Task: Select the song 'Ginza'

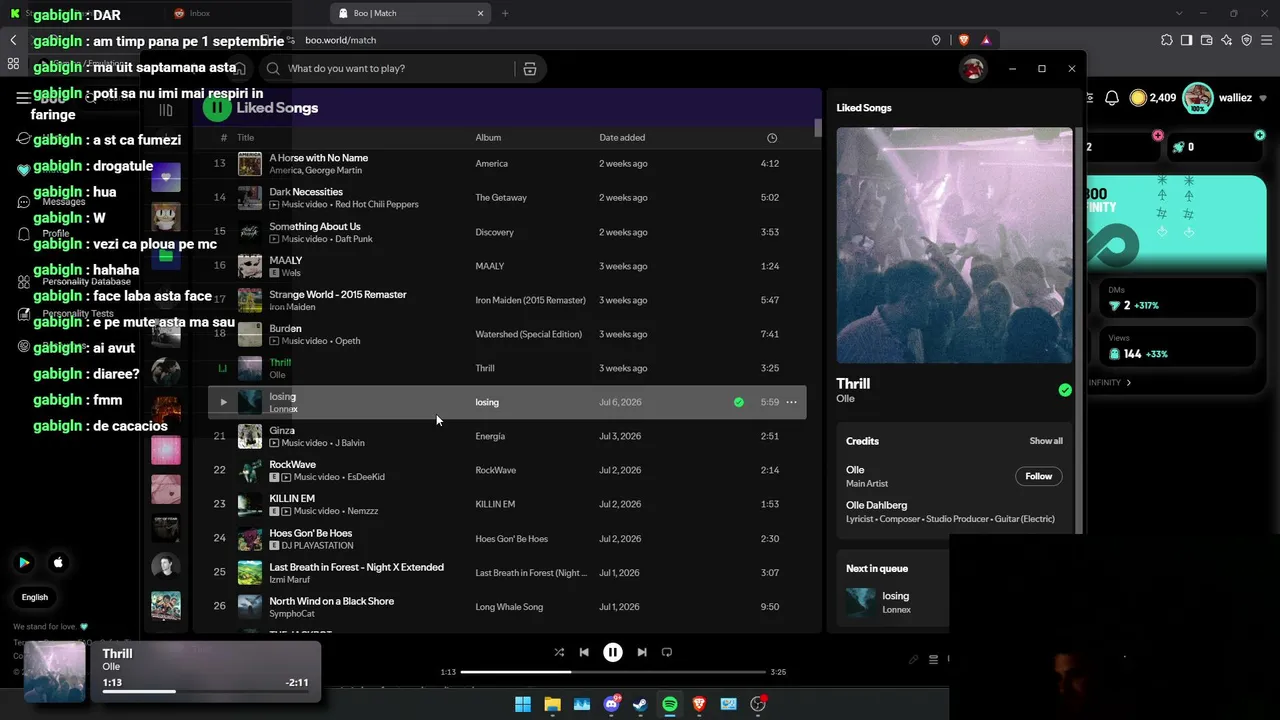Action: pos(282,431)
